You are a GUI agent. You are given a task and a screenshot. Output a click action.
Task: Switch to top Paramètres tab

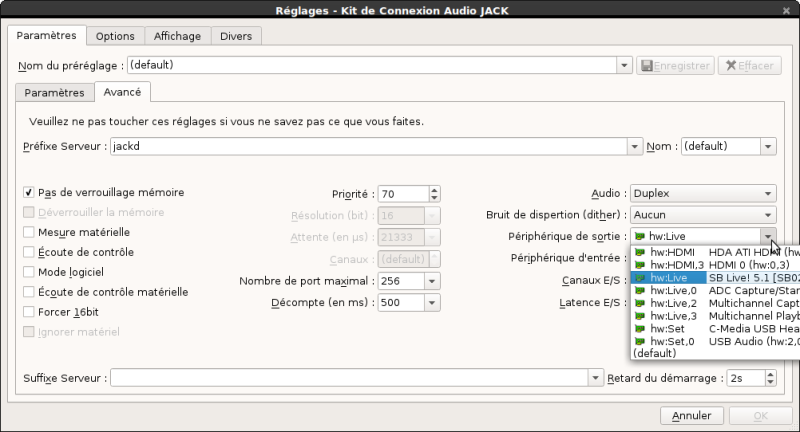tap(46, 35)
